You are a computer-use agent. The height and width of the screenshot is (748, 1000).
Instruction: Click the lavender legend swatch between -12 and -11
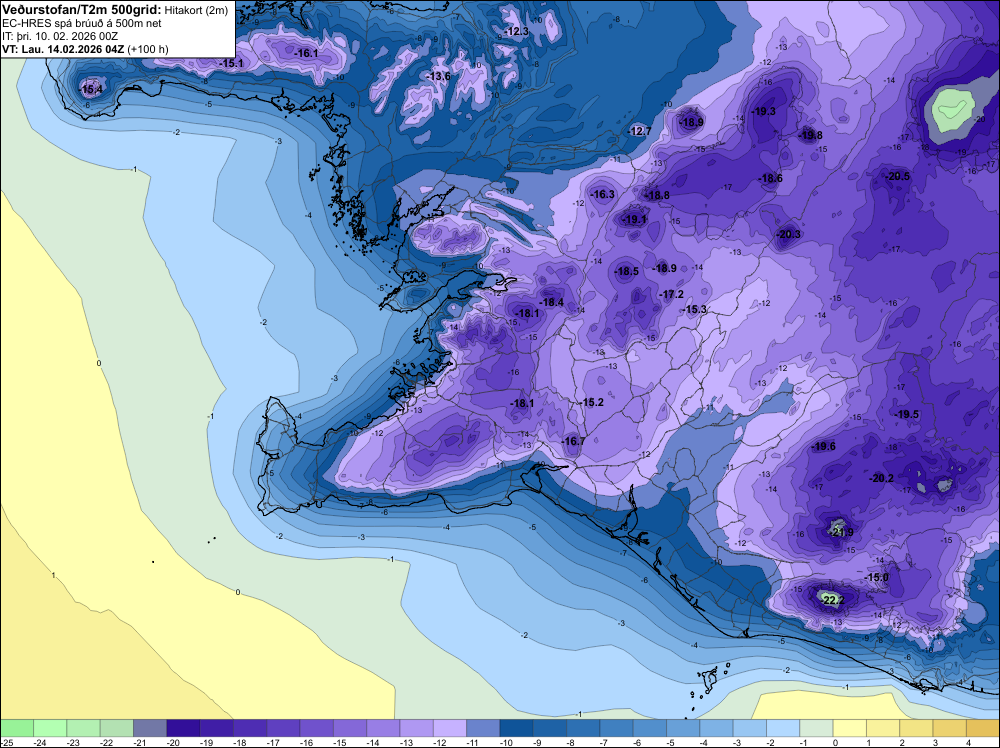pos(450,728)
